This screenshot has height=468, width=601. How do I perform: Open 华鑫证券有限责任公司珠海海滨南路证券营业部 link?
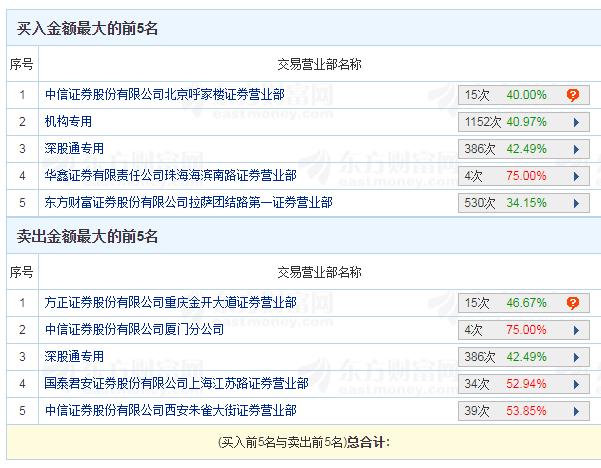(x=171, y=176)
